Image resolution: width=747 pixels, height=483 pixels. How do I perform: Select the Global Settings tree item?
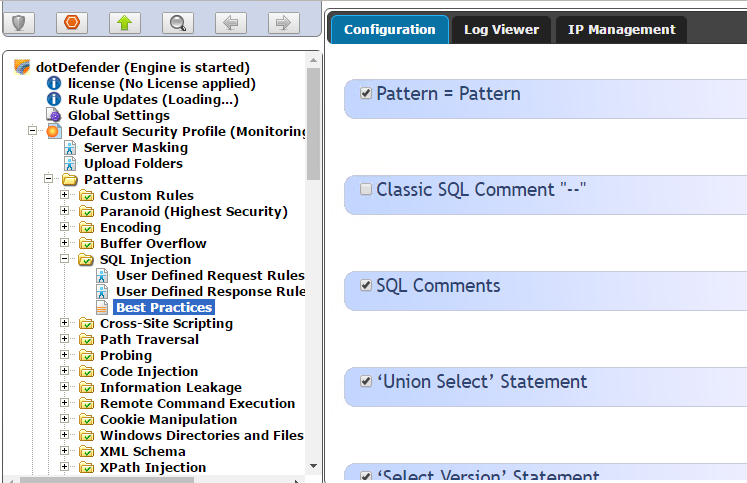tap(119, 115)
